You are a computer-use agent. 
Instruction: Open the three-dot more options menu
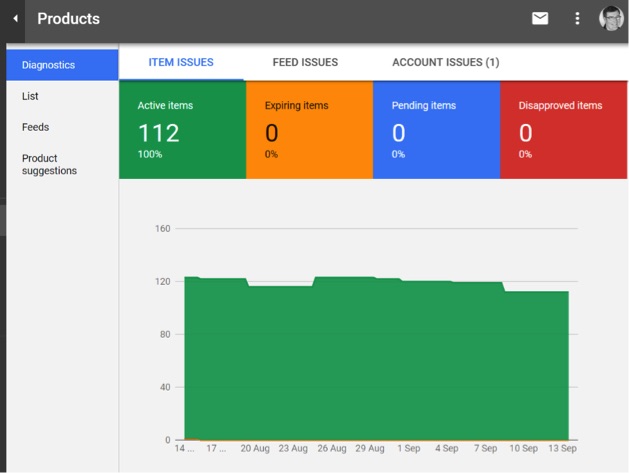coord(577,18)
